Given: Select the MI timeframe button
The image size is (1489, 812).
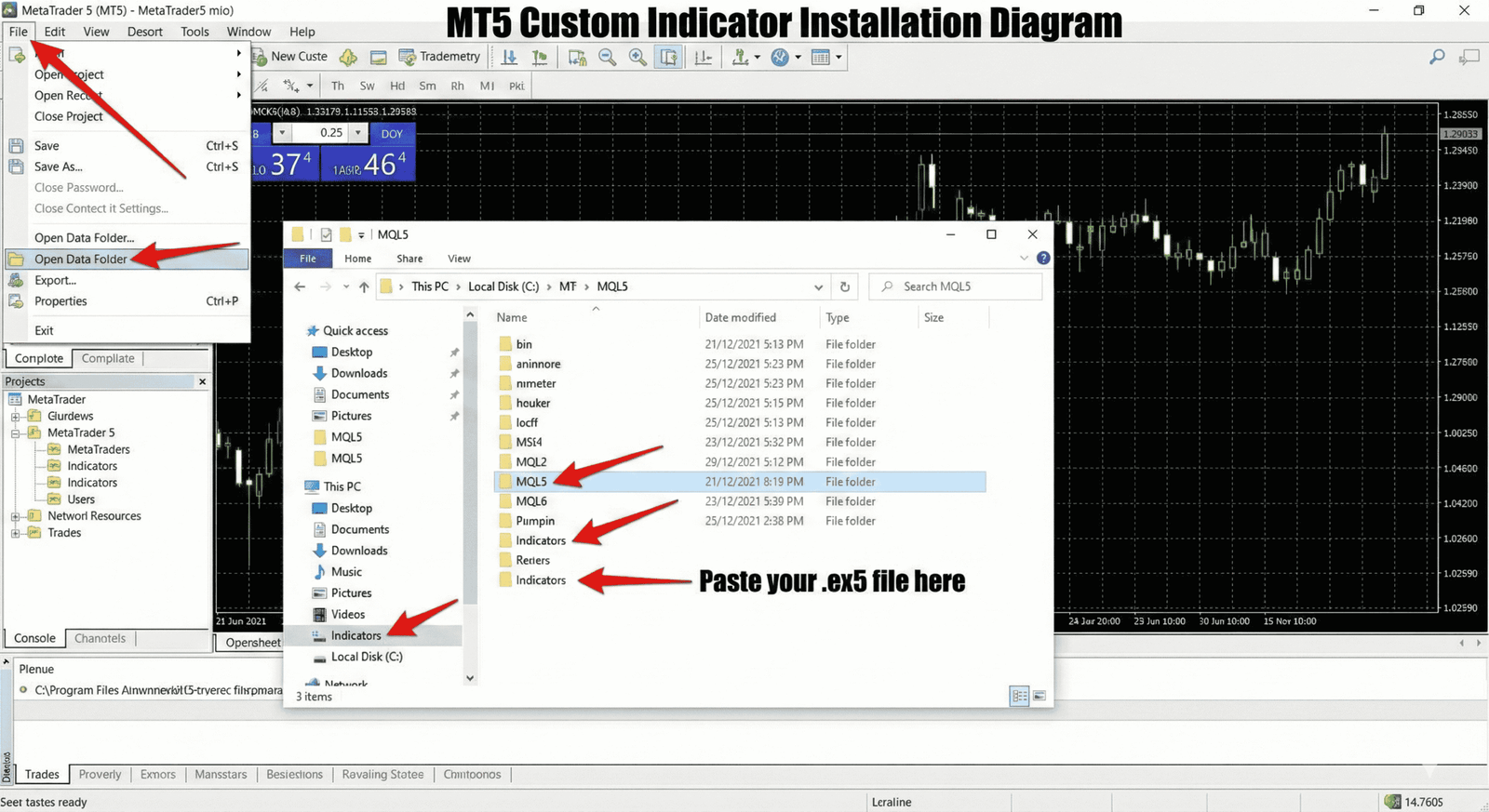Looking at the screenshot, I should click(x=487, y=86).
